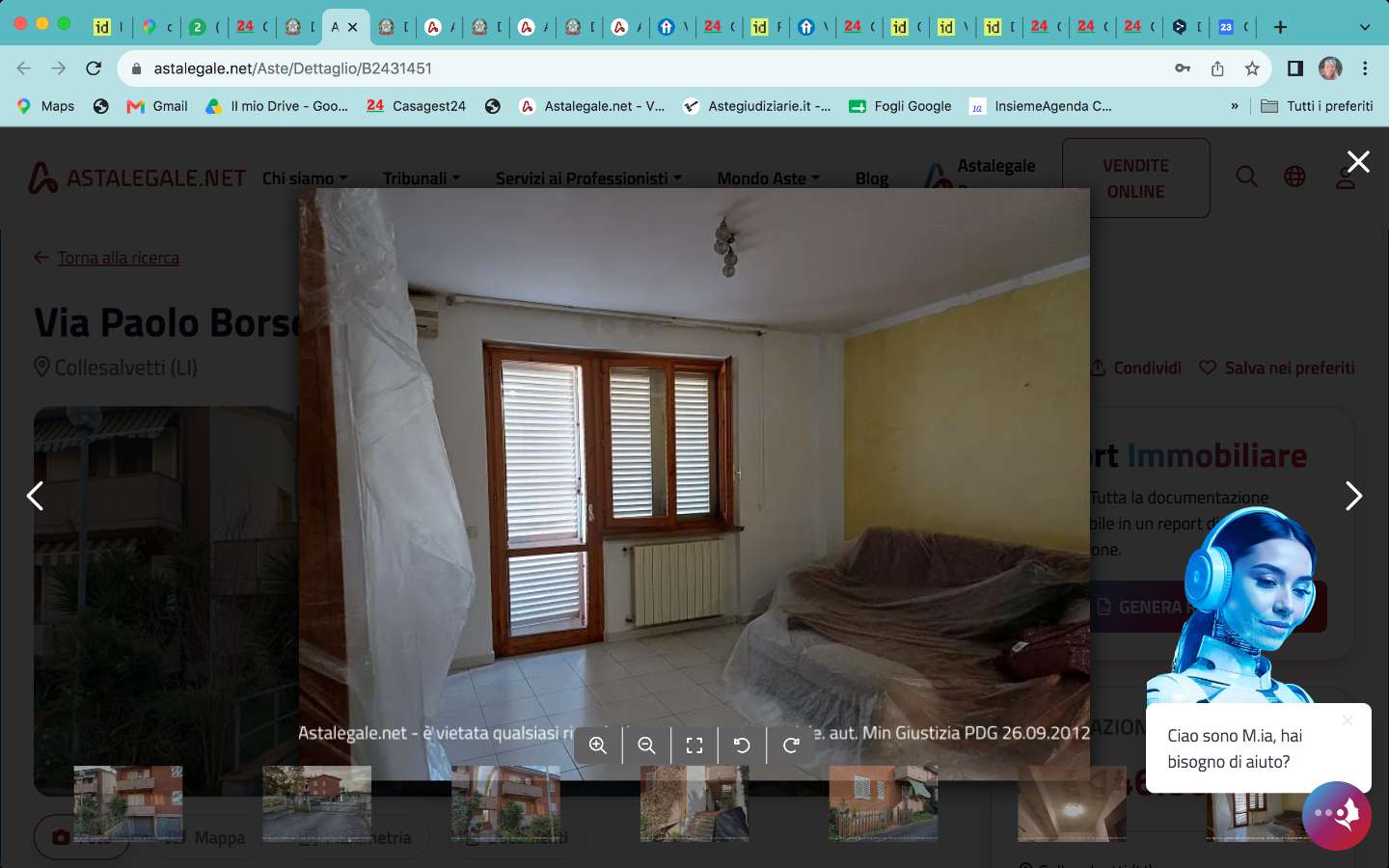The width and height of the screenshot is (1389, 868).
Task: Toggle the Chrome side panel
Action: pos(1295,68)
